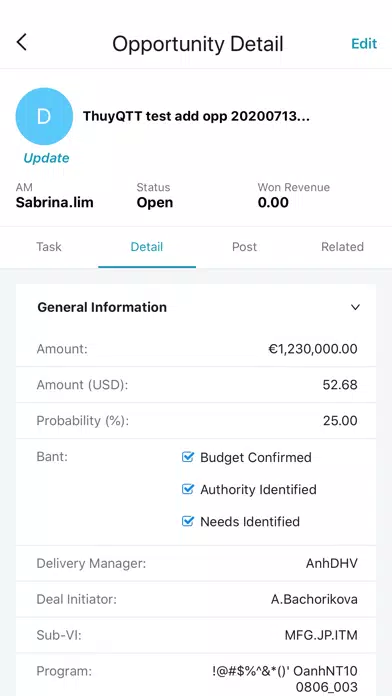The width and height of the screenshot is (392, 696).
Task: Tap the Deal Initiator A.Bachorikova
Action: [x=314, y=600]
